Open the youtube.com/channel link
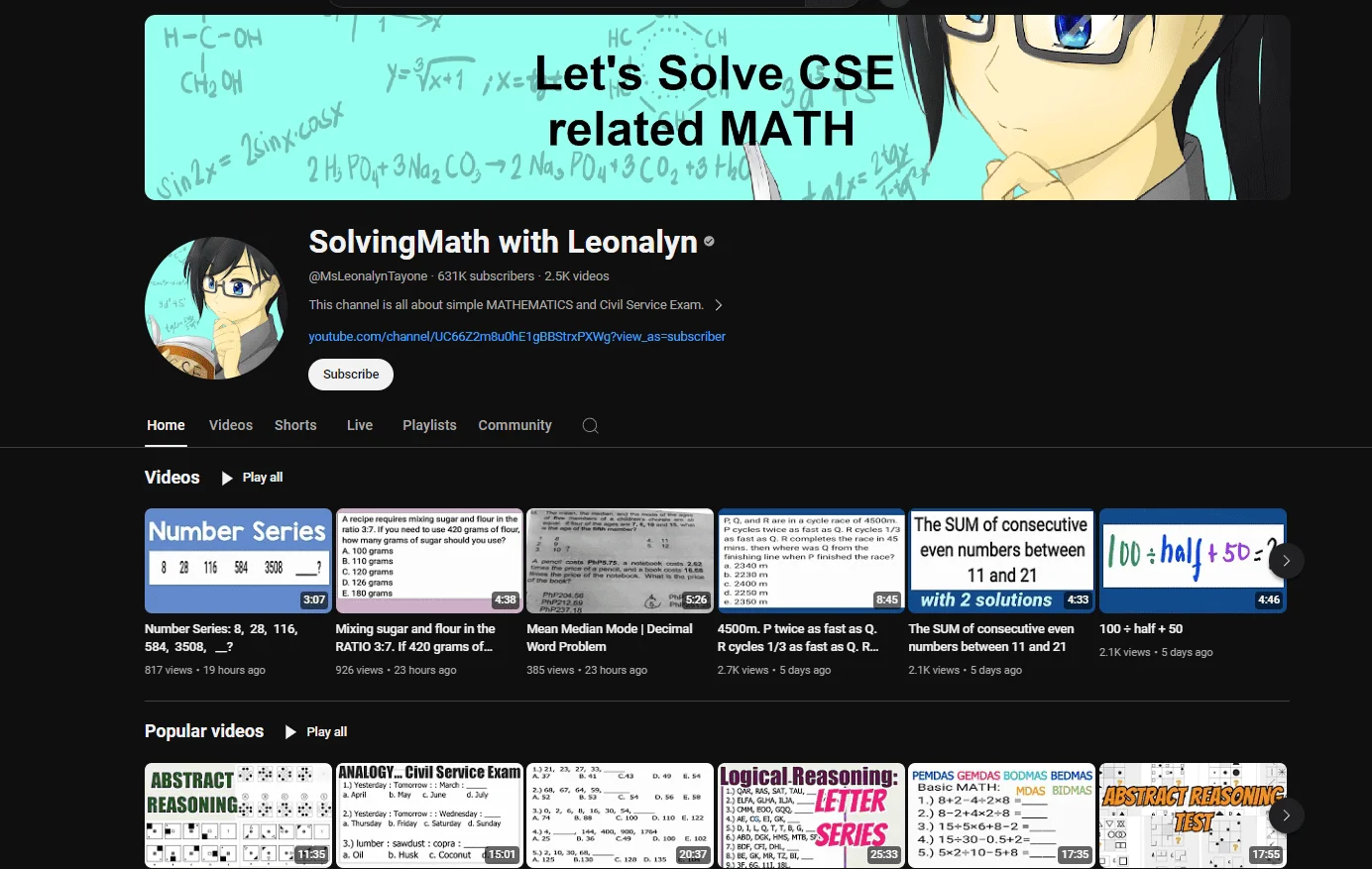 [516, 337]
